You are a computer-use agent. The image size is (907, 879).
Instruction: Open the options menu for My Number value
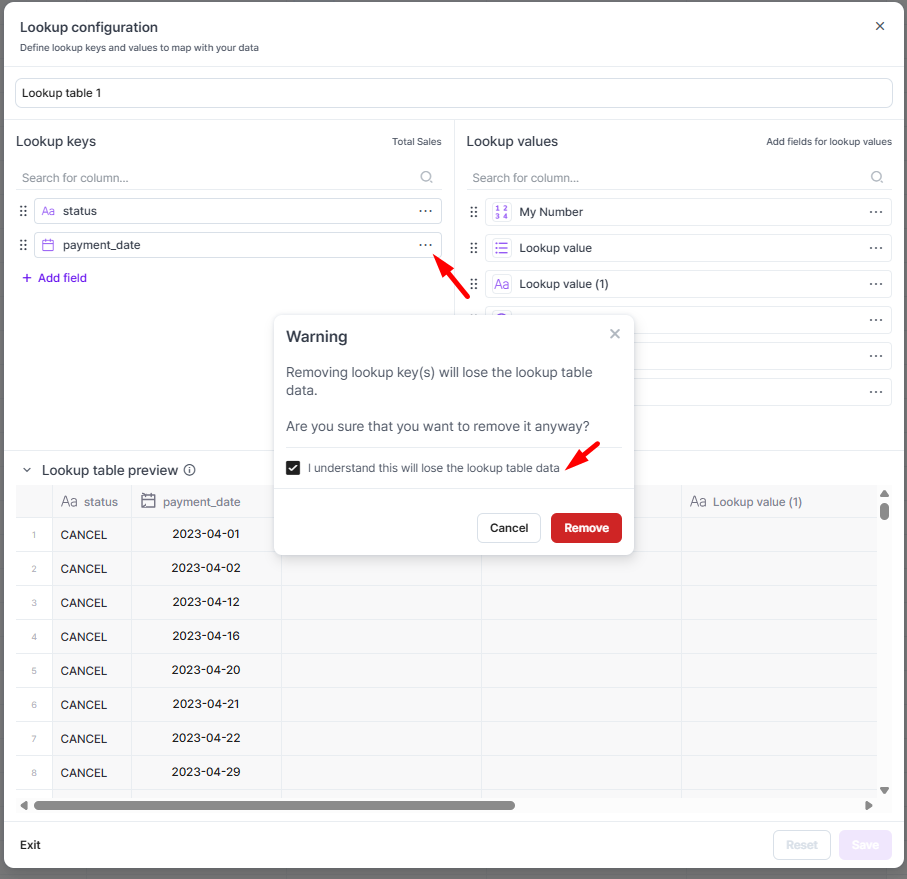[x=876, y=212]
